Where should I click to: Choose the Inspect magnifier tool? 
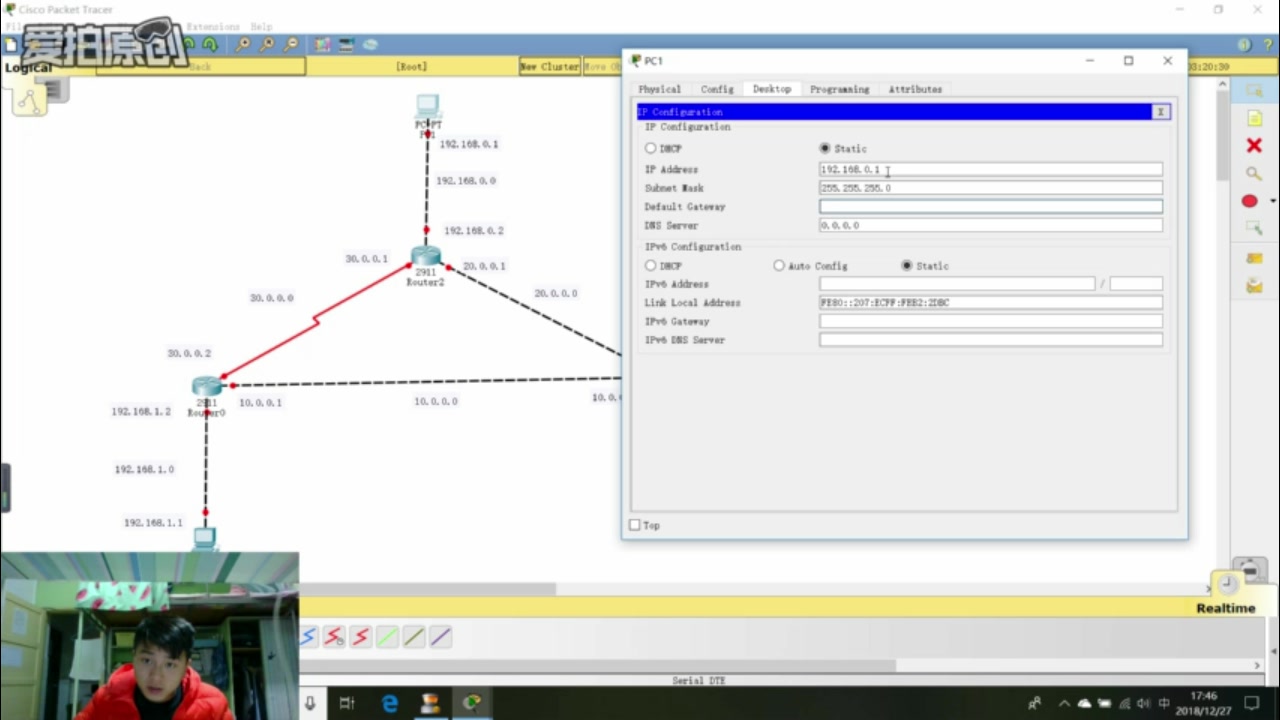coord(1254,173)
